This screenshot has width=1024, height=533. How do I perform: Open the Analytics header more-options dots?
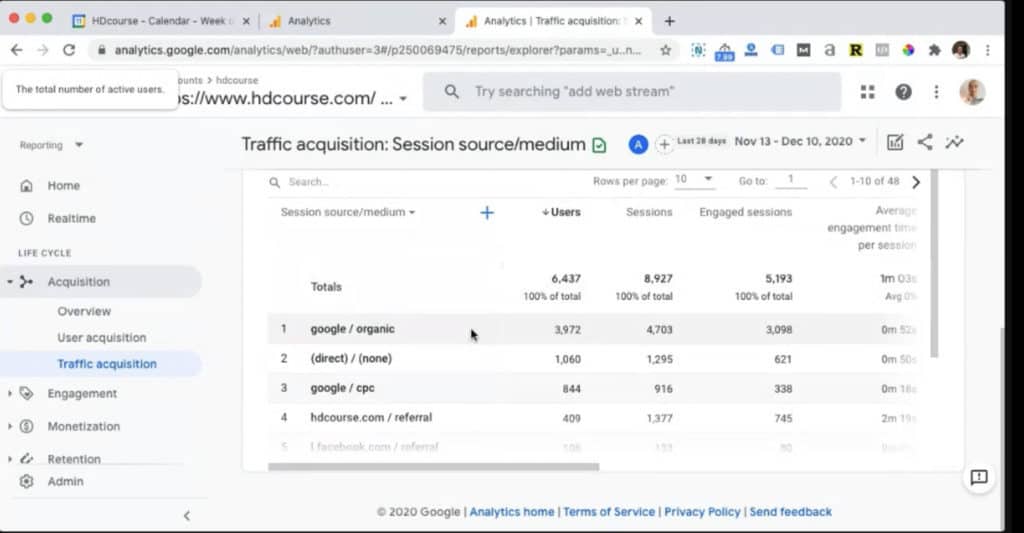click(x=936, y=92)
